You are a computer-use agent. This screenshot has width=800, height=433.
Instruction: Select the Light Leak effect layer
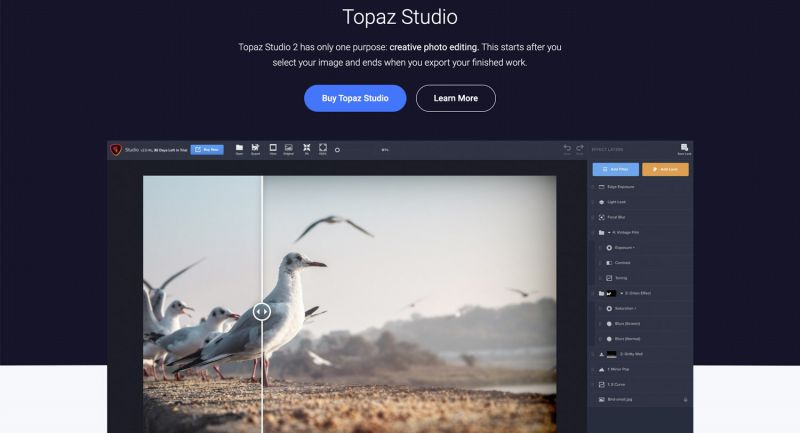coord(640,202)
